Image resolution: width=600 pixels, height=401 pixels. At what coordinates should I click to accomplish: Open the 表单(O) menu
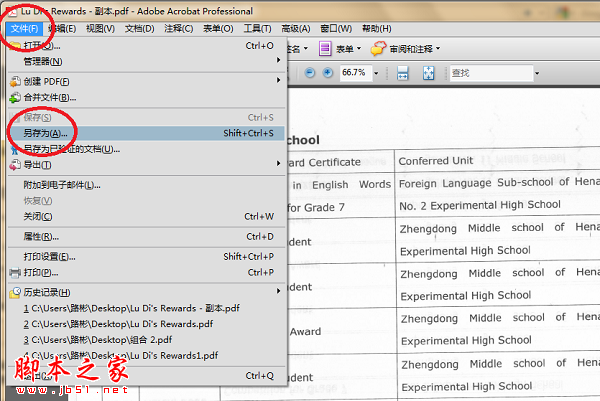coord(218,29)
